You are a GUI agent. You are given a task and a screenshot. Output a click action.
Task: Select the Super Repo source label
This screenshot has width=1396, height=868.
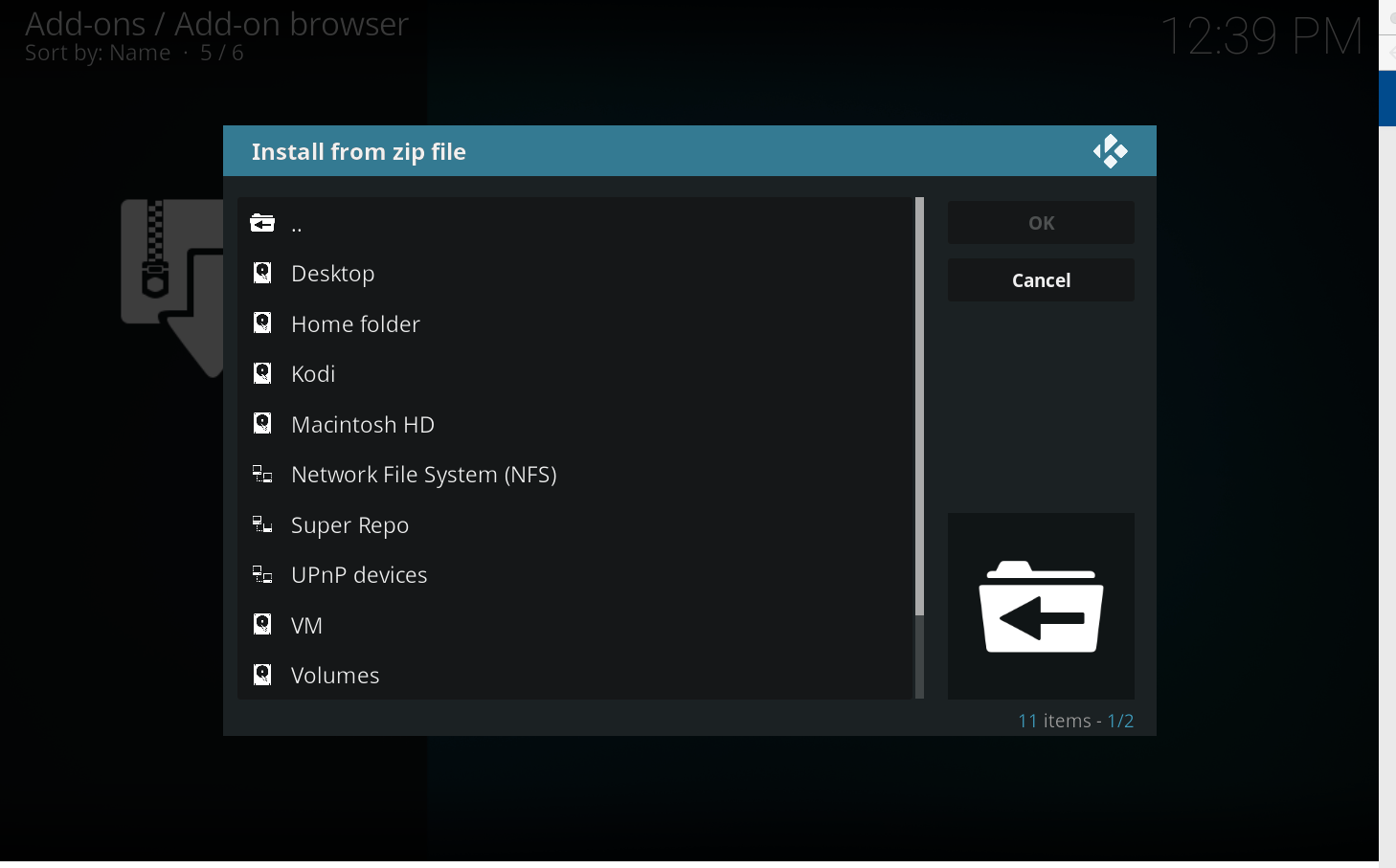[x=349, y=525]
